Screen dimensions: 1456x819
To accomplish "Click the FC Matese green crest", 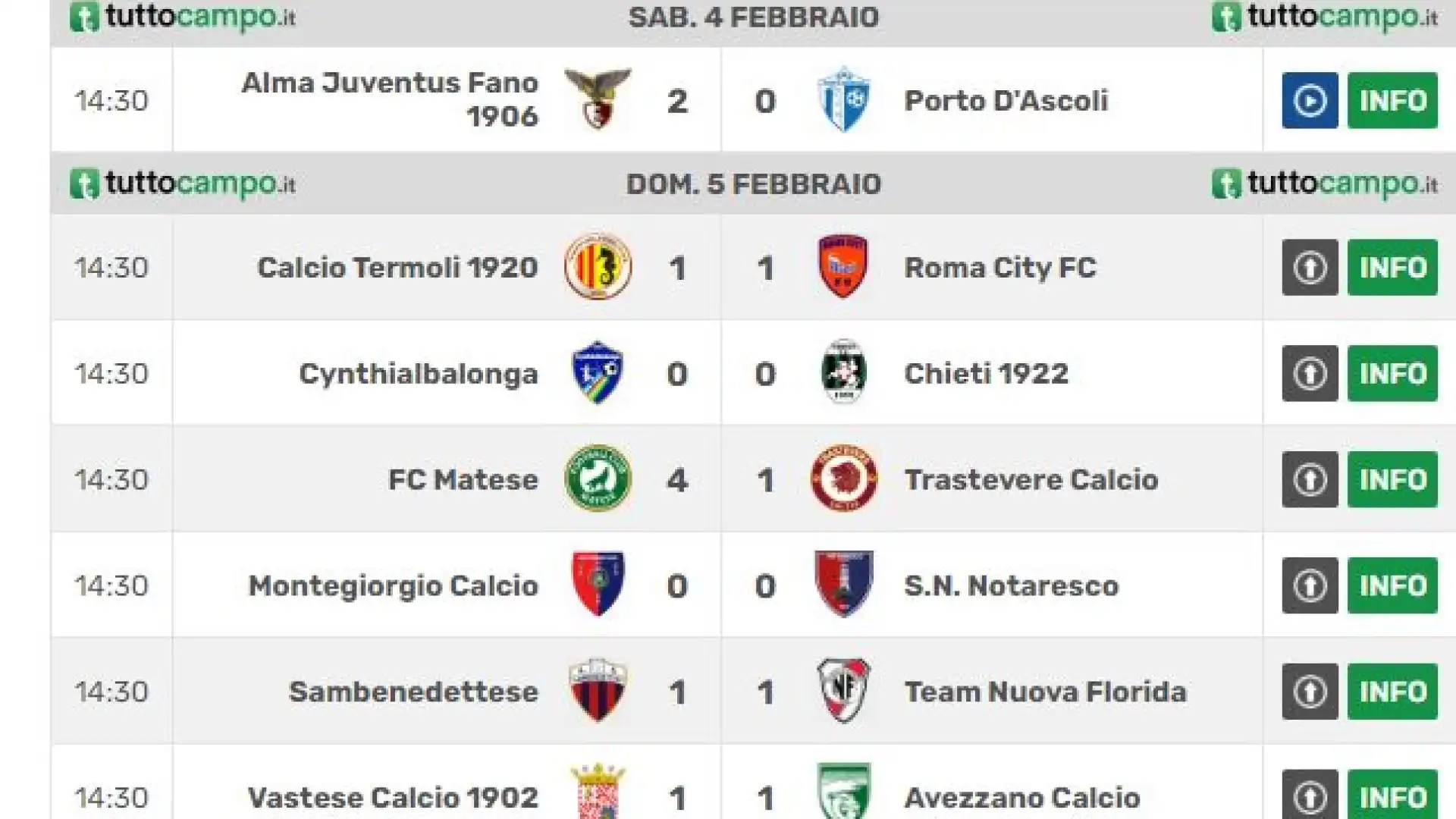I will [x=598, y=478].
